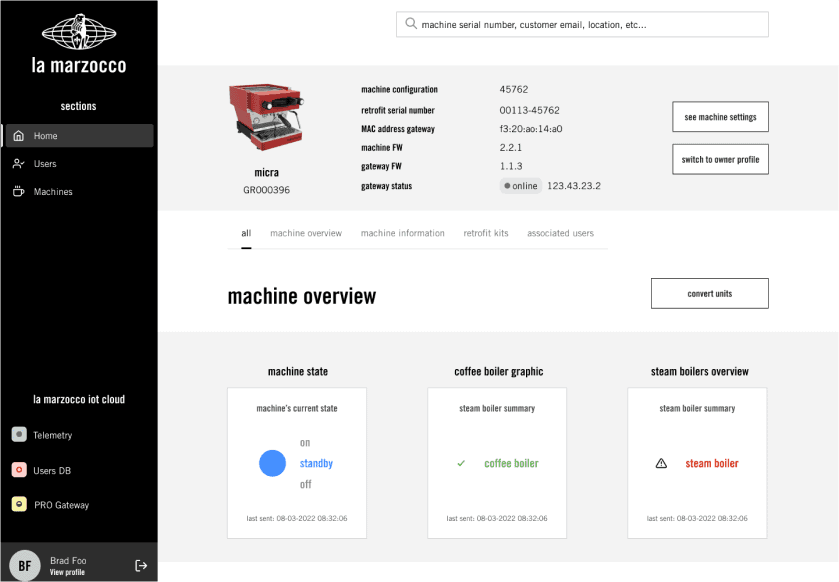Click the online status badge
This screenshot has height=582, width=839.
tap(521, 186)
